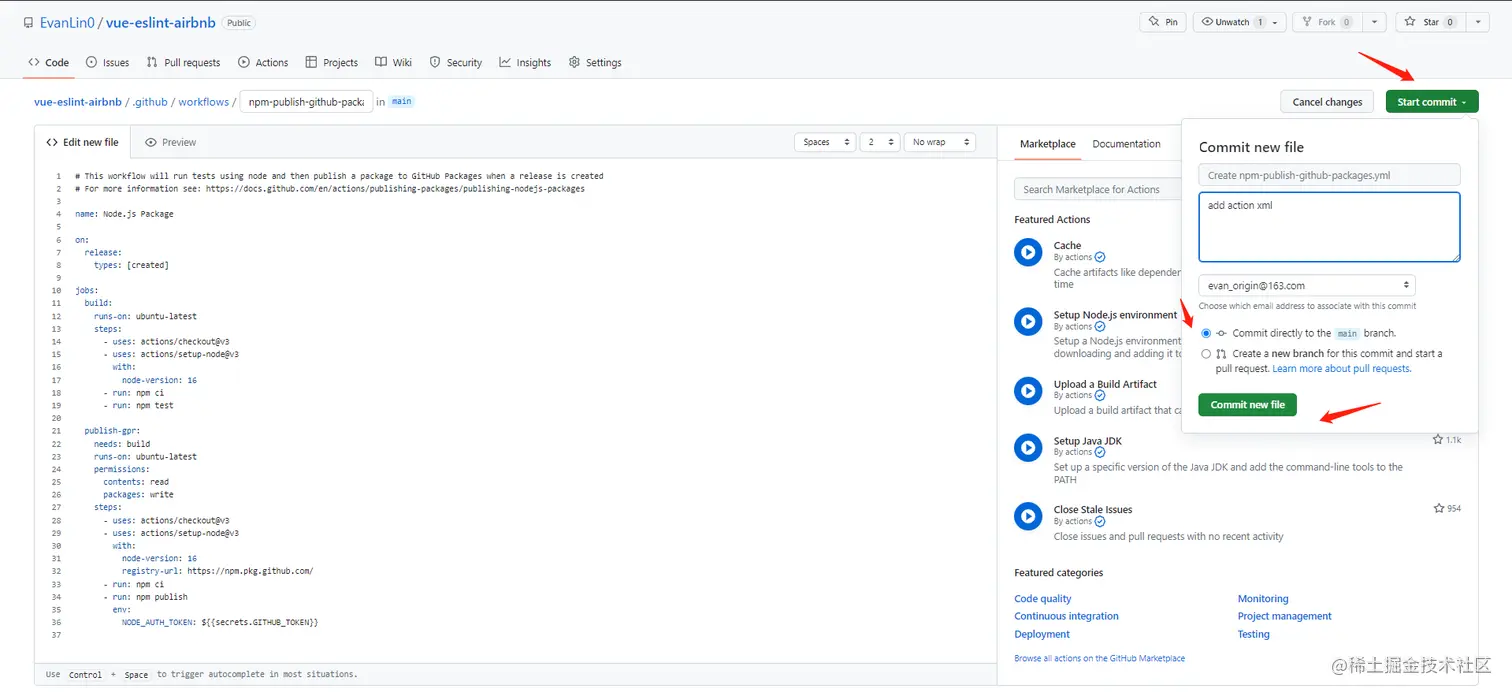Click the green Start commit dropdown button

[1432, 102]
